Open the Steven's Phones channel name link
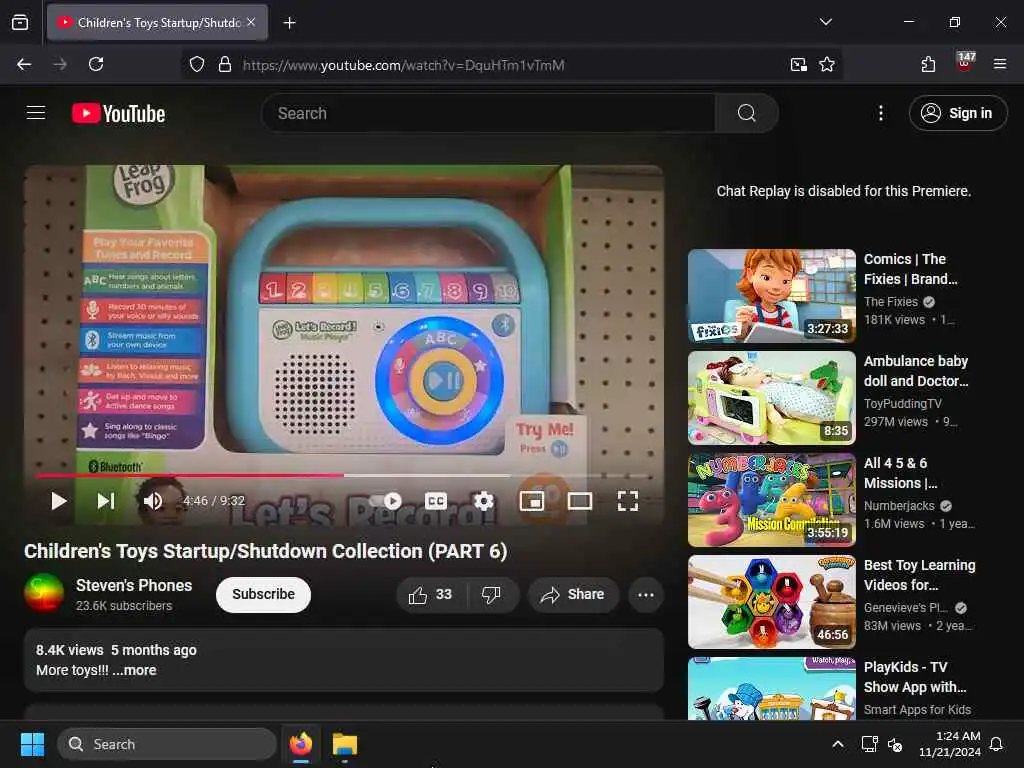The width and height of the screenshot is (1024, 768). click(134, 585)
